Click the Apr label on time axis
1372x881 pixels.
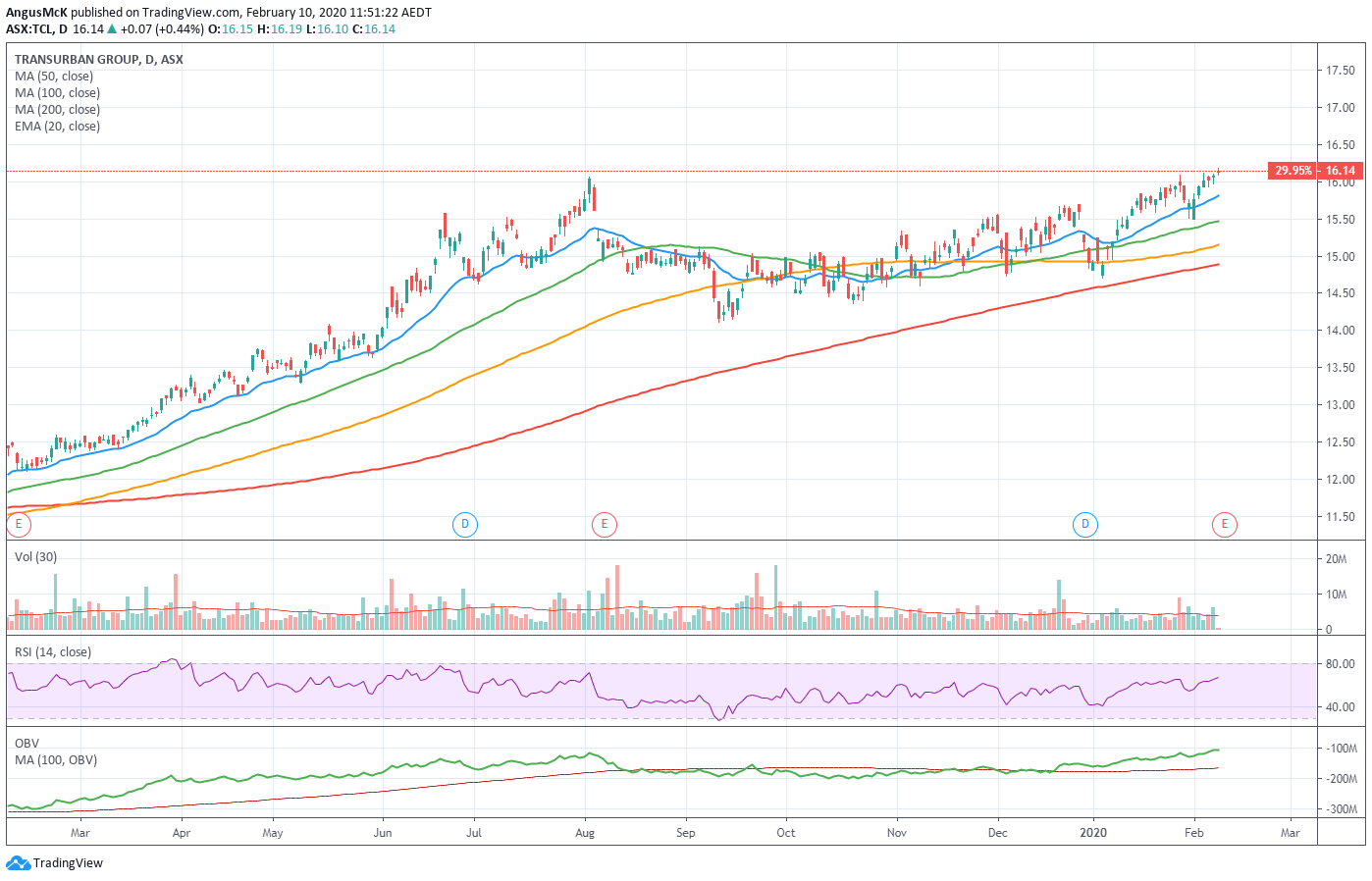click(x=181, y=833)
